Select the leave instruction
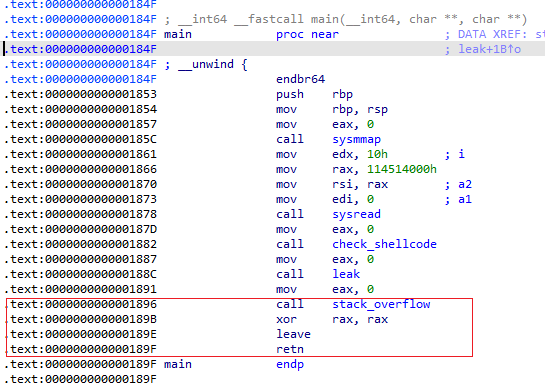 point(293,334)
